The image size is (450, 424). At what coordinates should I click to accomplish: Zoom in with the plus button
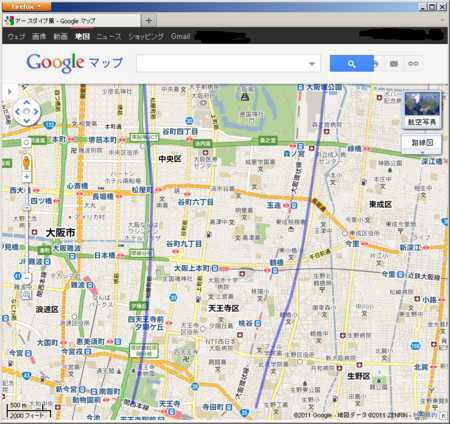(x=27, y=177)
